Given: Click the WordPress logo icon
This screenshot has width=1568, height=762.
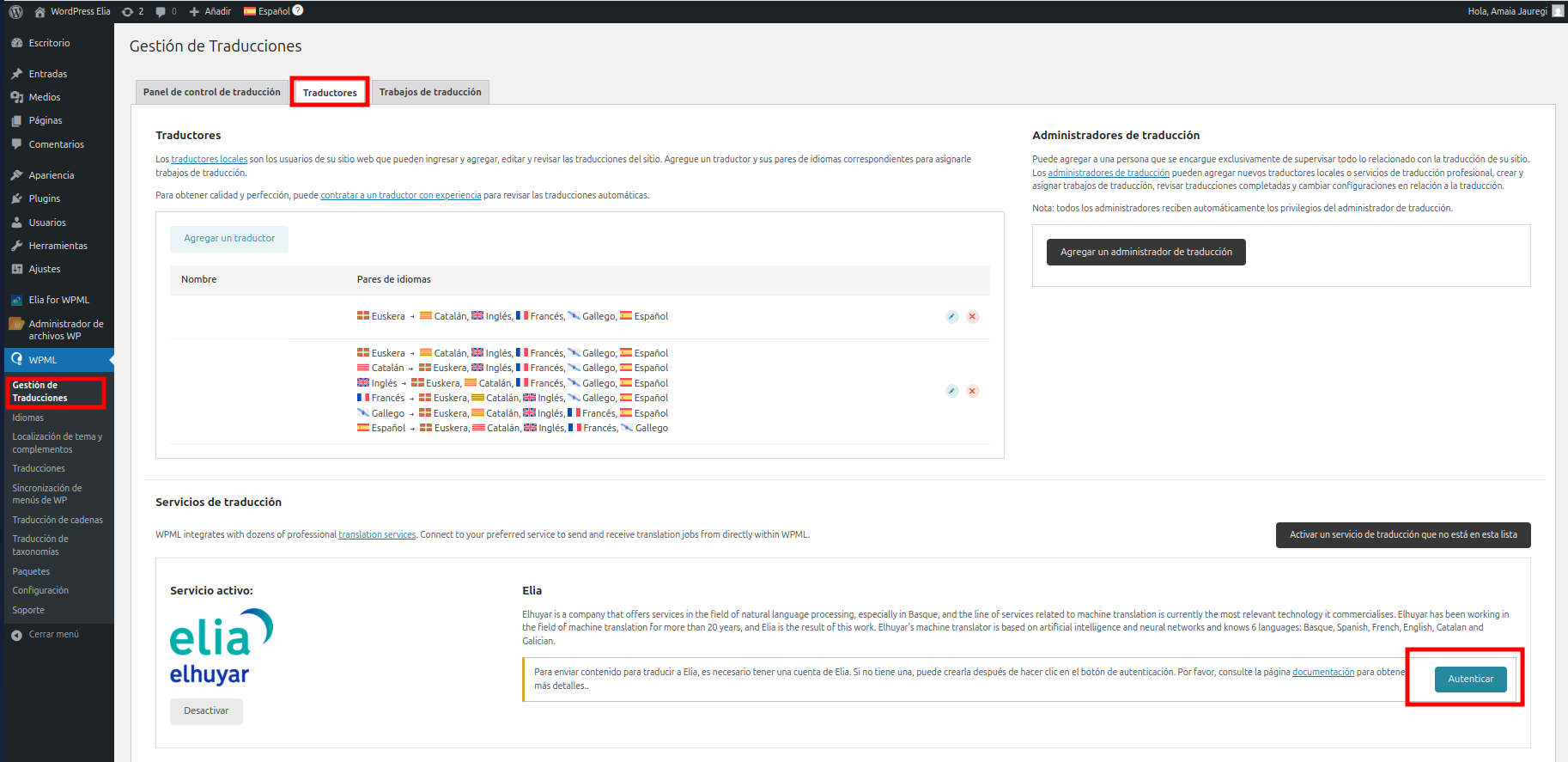Looking at the screenshot, I should coord(15,11).
